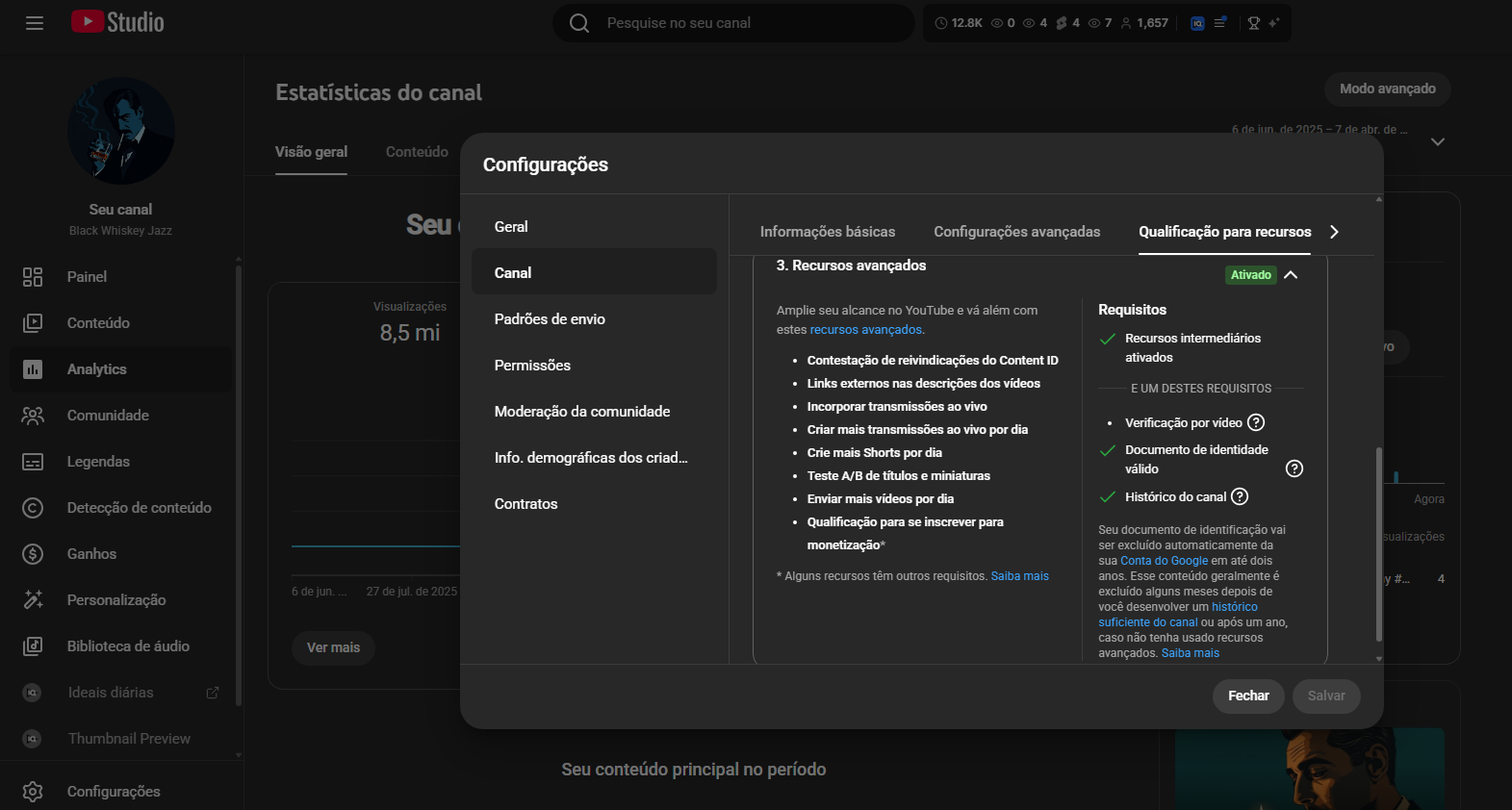Switch to Configurações avançadas tab
The height and width of the screenshot is (810, 1512).
click(x=1016, y=232)
